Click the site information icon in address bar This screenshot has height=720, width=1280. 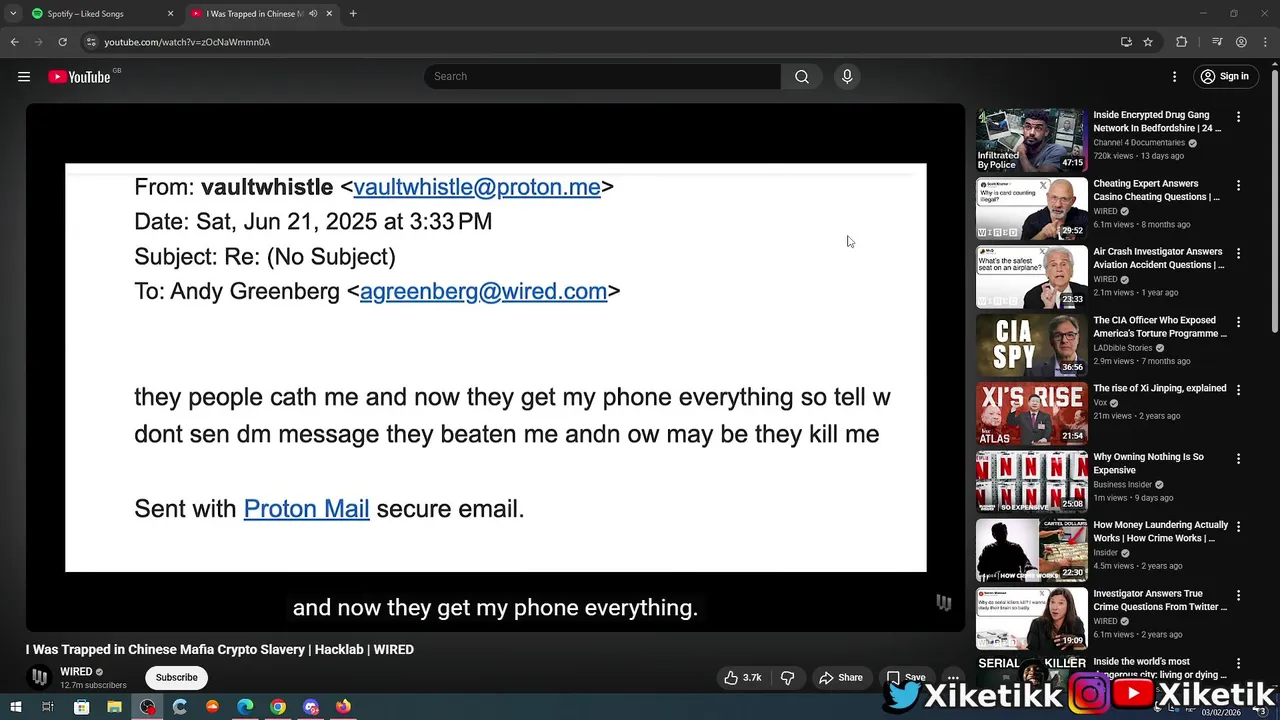pos(91,42)
